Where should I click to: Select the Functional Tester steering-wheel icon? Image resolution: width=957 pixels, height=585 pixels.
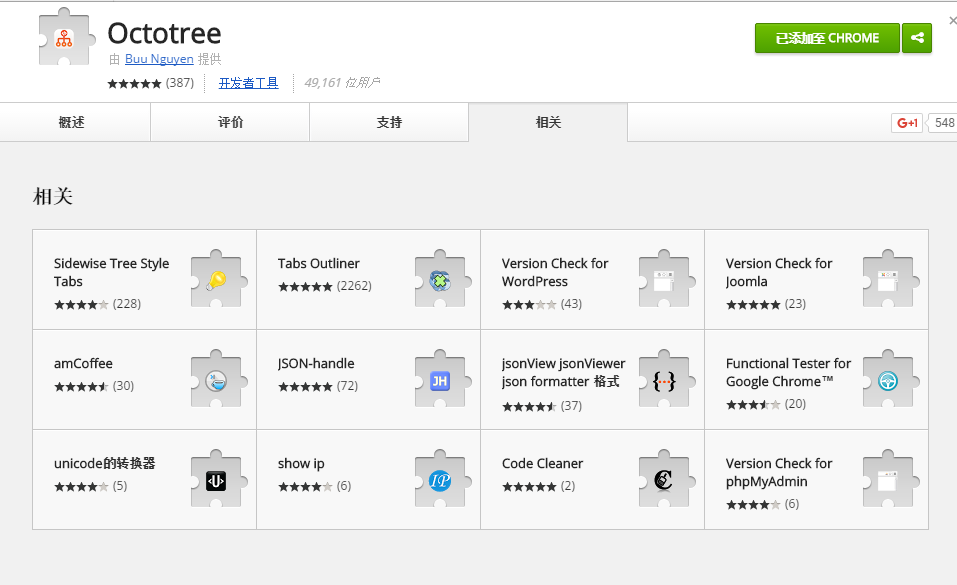[889, 378]
